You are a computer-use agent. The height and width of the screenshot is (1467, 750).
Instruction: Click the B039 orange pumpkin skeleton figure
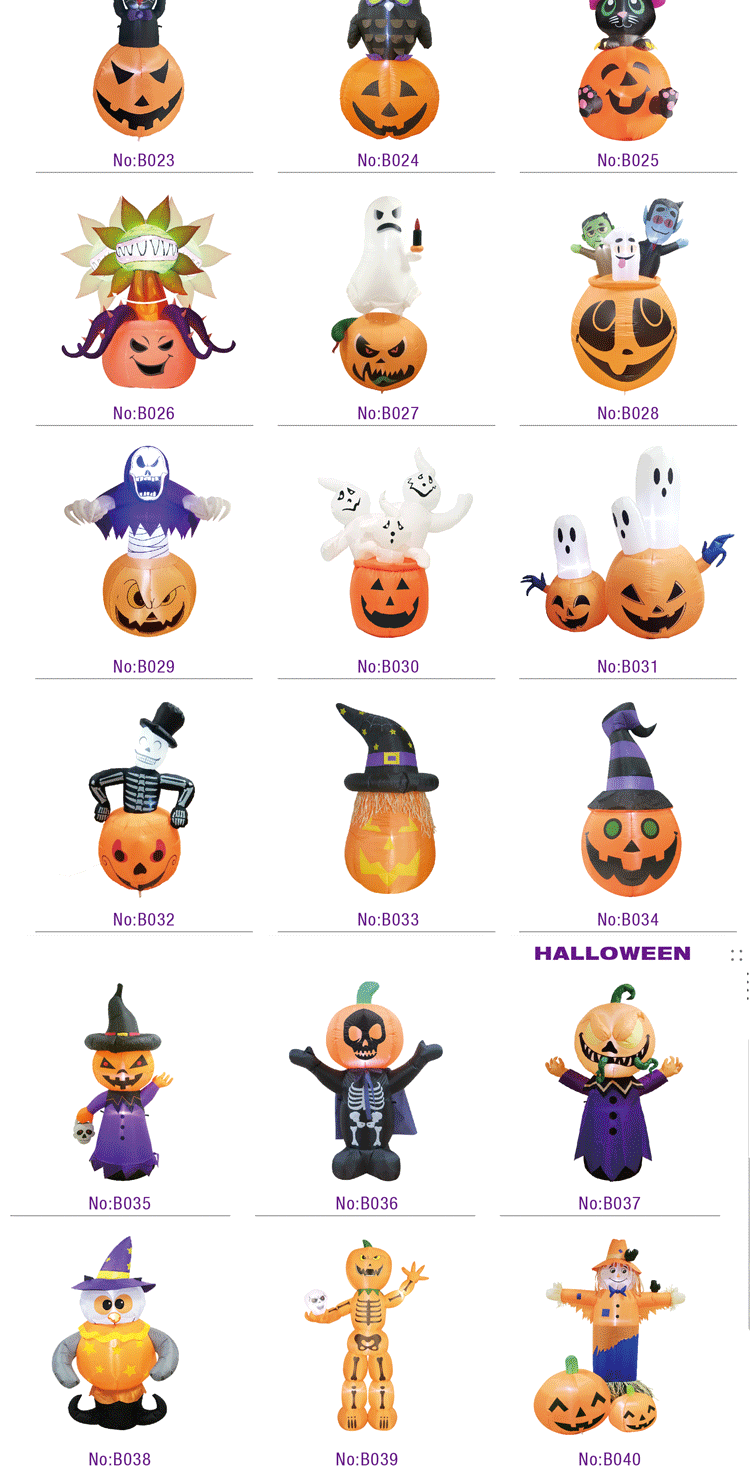point(366,1336)
